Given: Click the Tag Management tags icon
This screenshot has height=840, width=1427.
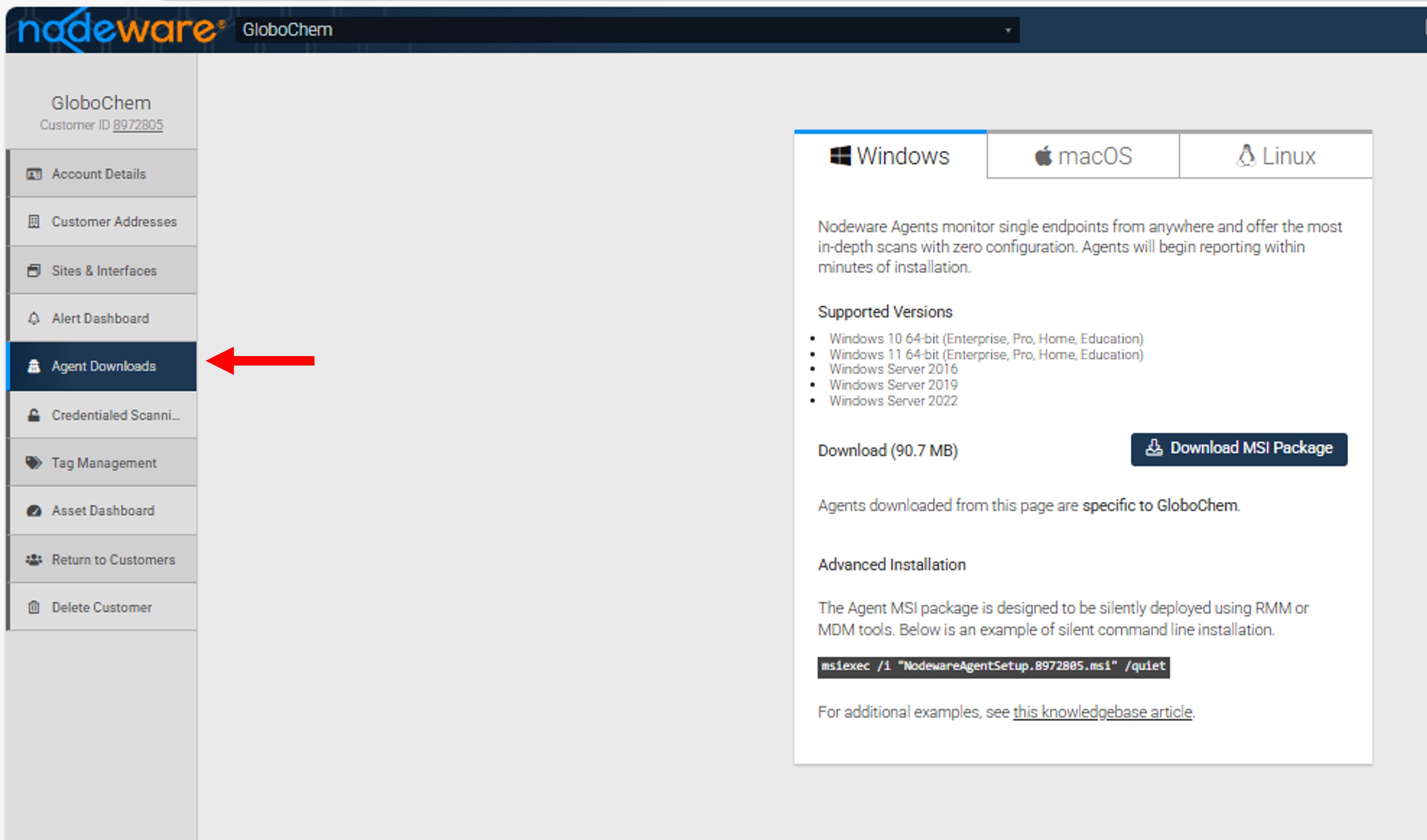Looking at the screenshot, I should [x=34, y=463].
